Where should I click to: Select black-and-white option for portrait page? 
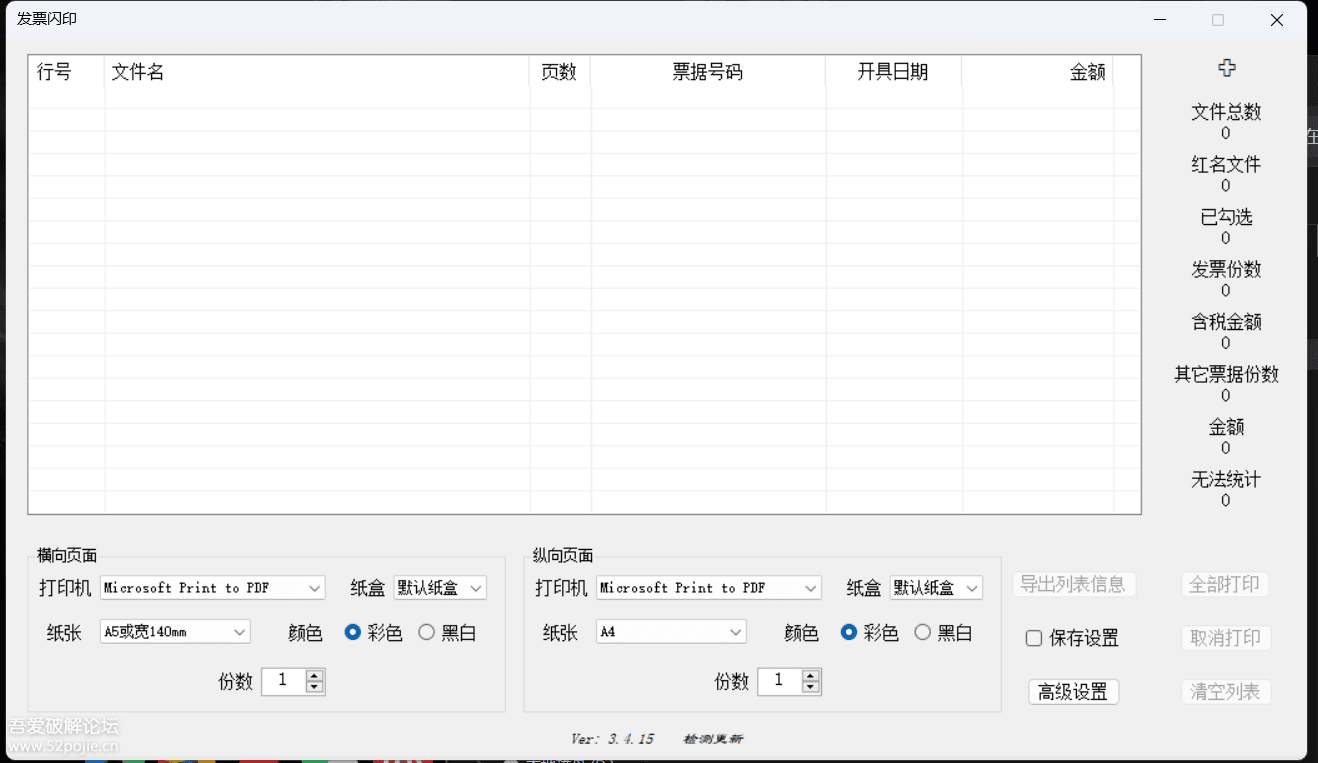923,633
